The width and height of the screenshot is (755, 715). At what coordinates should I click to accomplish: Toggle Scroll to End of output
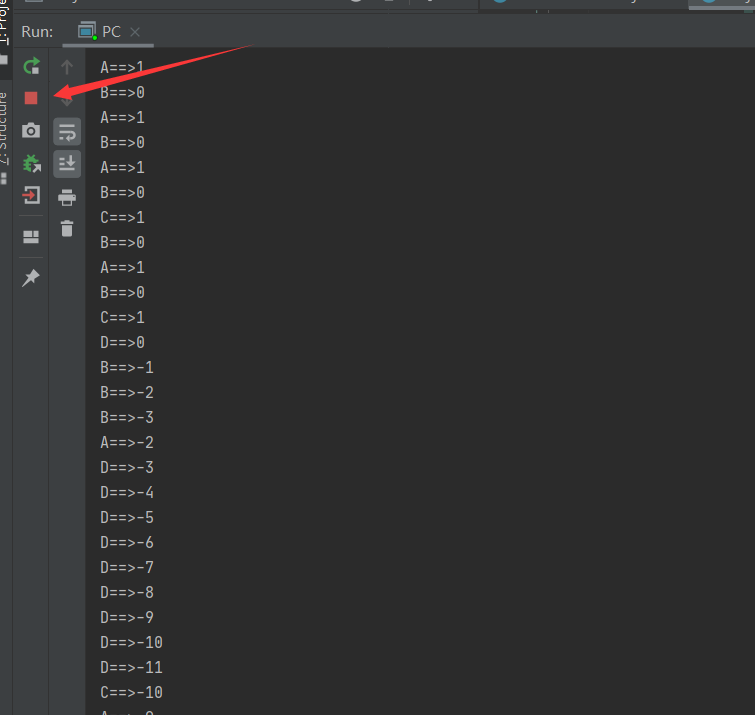pyautogui.click(x=67, y=164)
